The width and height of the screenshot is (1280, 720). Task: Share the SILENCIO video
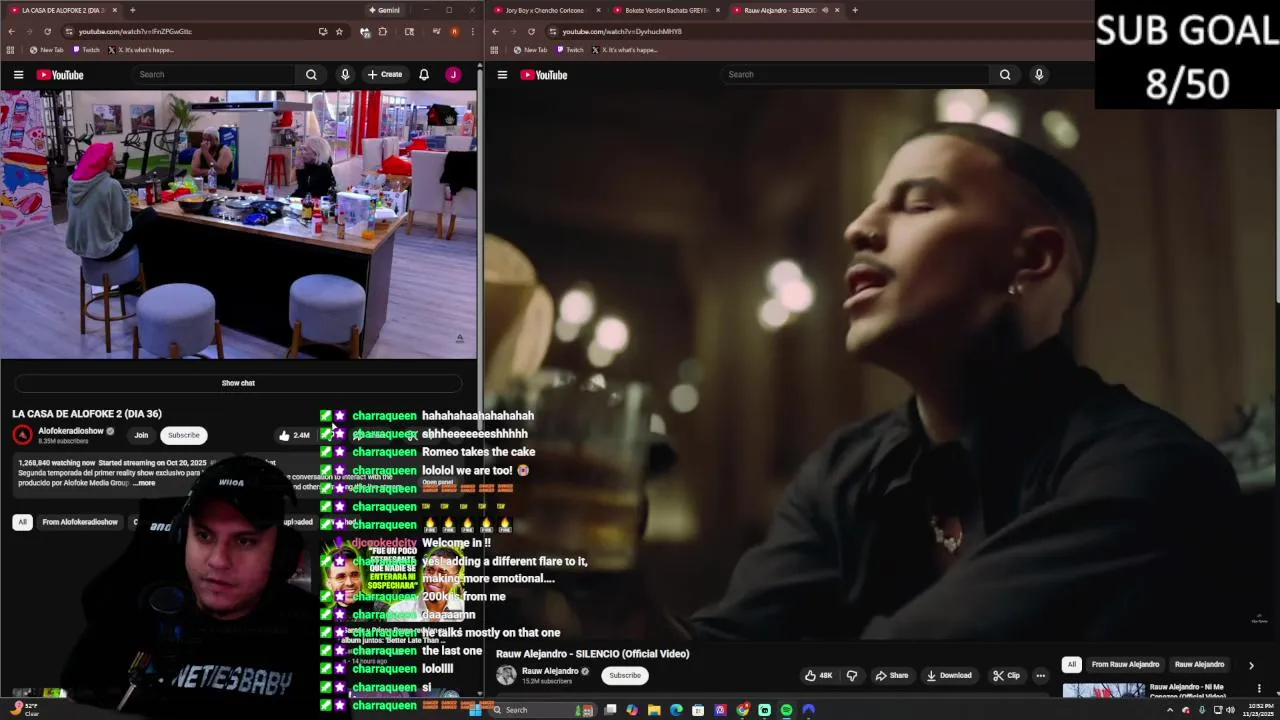pos(892,676)
